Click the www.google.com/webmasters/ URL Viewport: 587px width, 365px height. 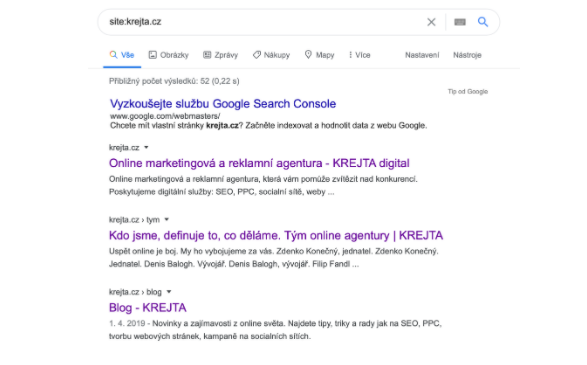pos(165,116)
